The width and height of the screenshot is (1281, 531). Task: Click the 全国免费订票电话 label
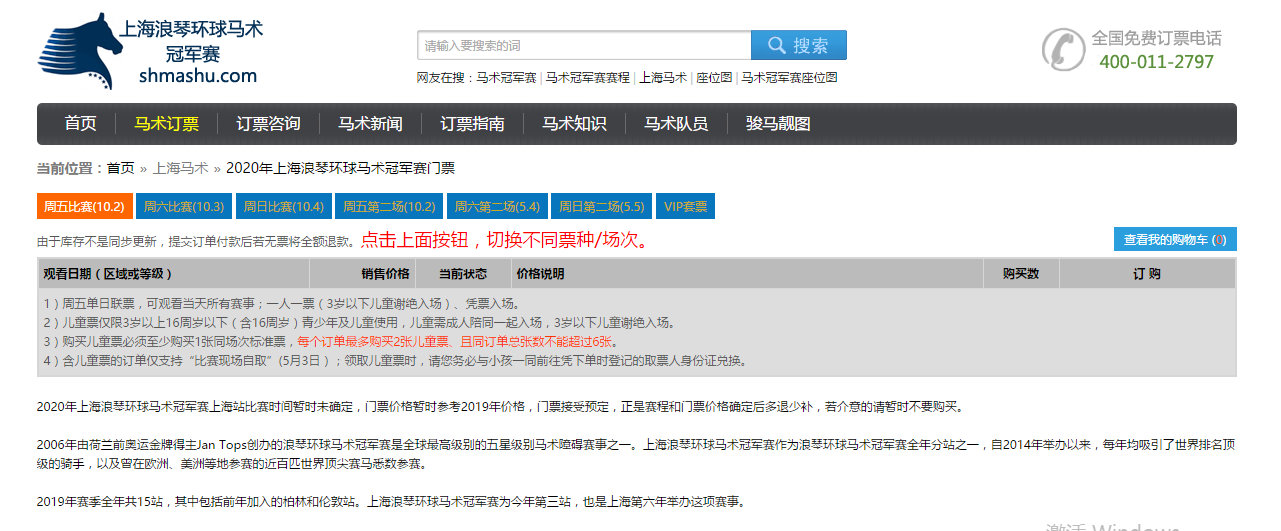click(x=1157, y=38)
